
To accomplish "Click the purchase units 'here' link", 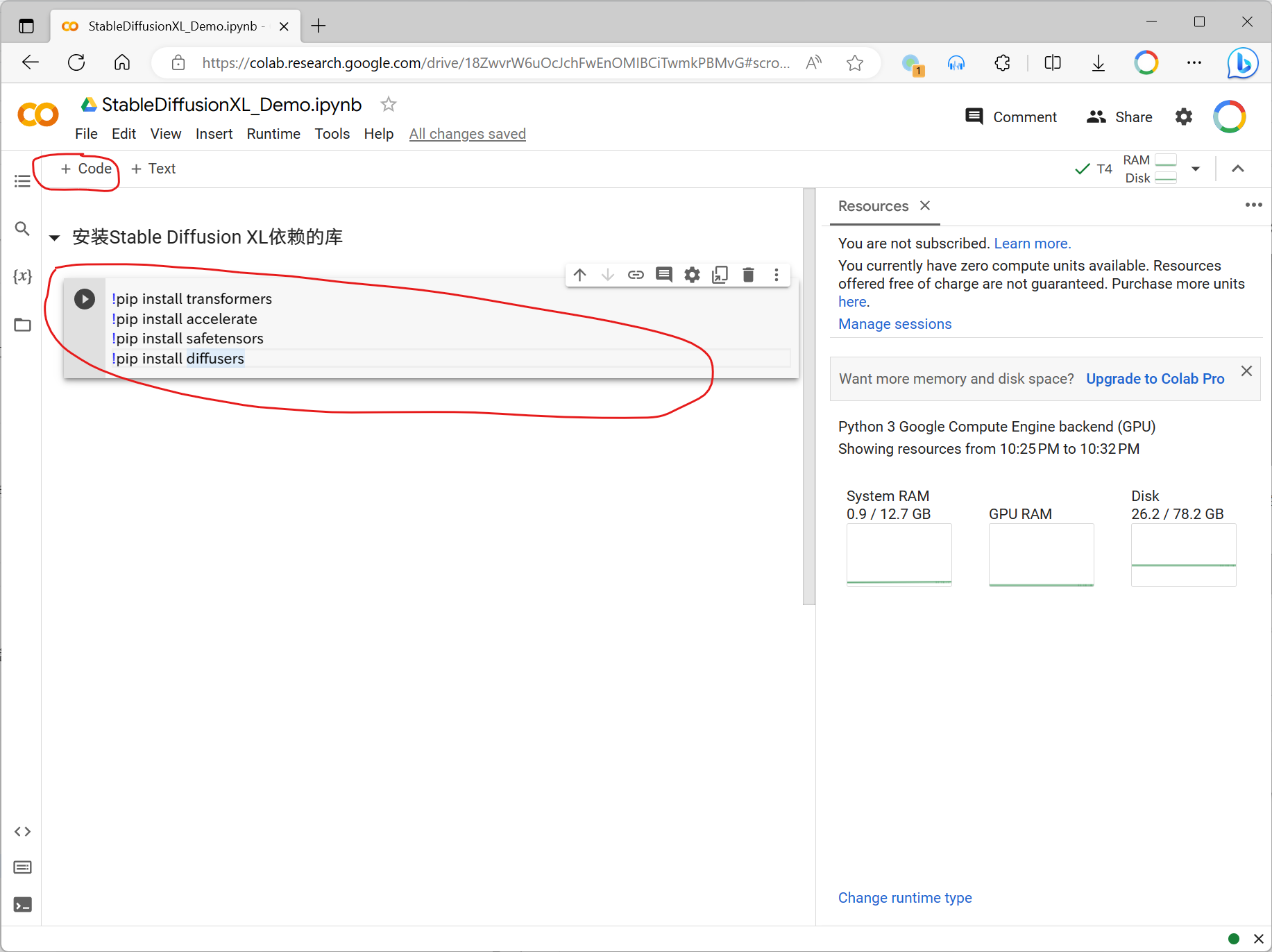I will point(852,302).
